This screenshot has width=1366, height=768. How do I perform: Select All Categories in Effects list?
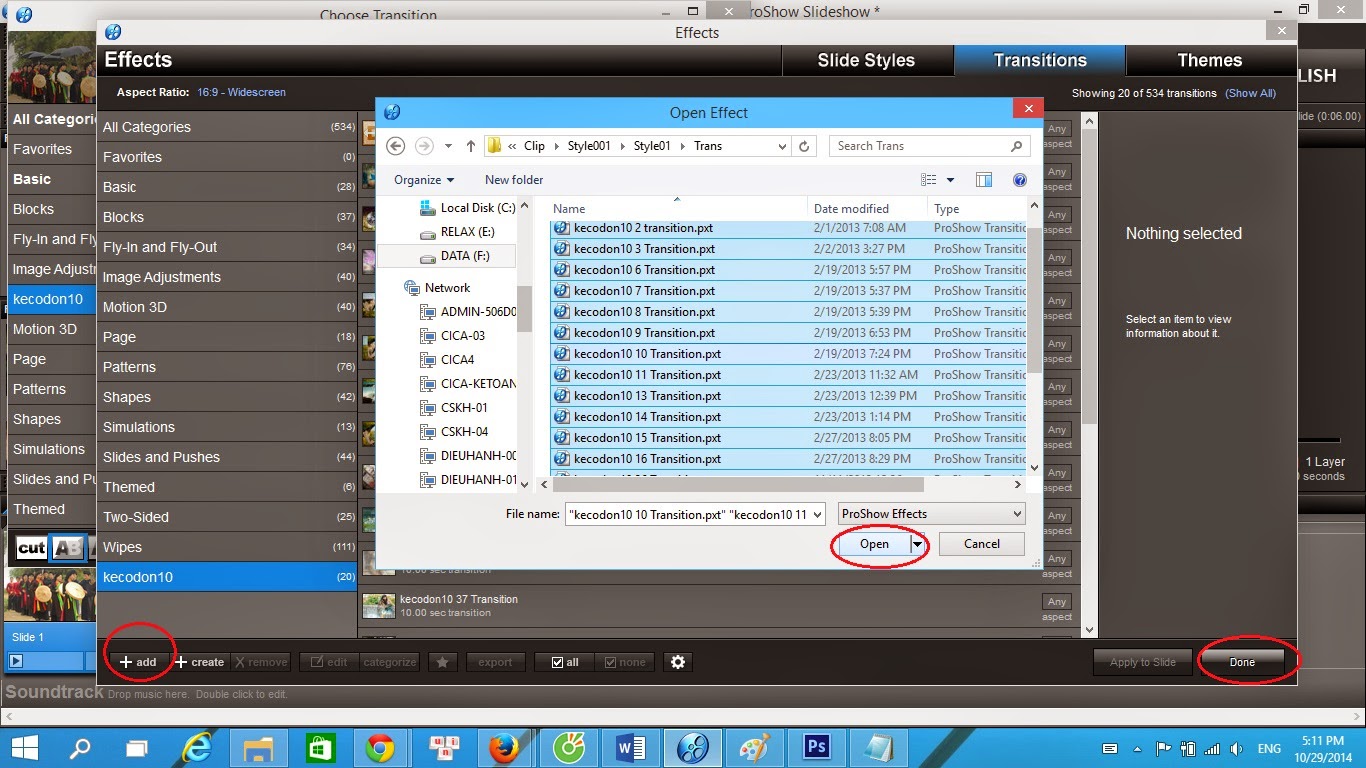coord(228,127)
